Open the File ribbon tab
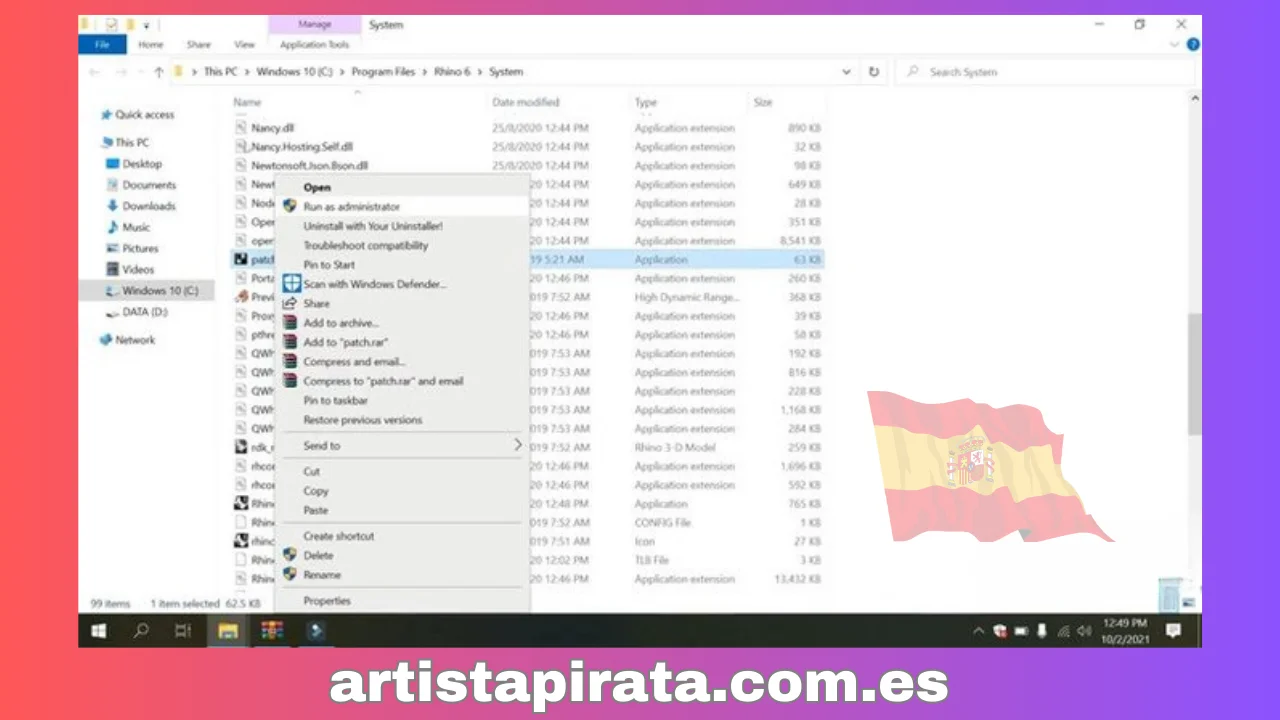Viewport: 1280px width, 720px height. (102, 45)
